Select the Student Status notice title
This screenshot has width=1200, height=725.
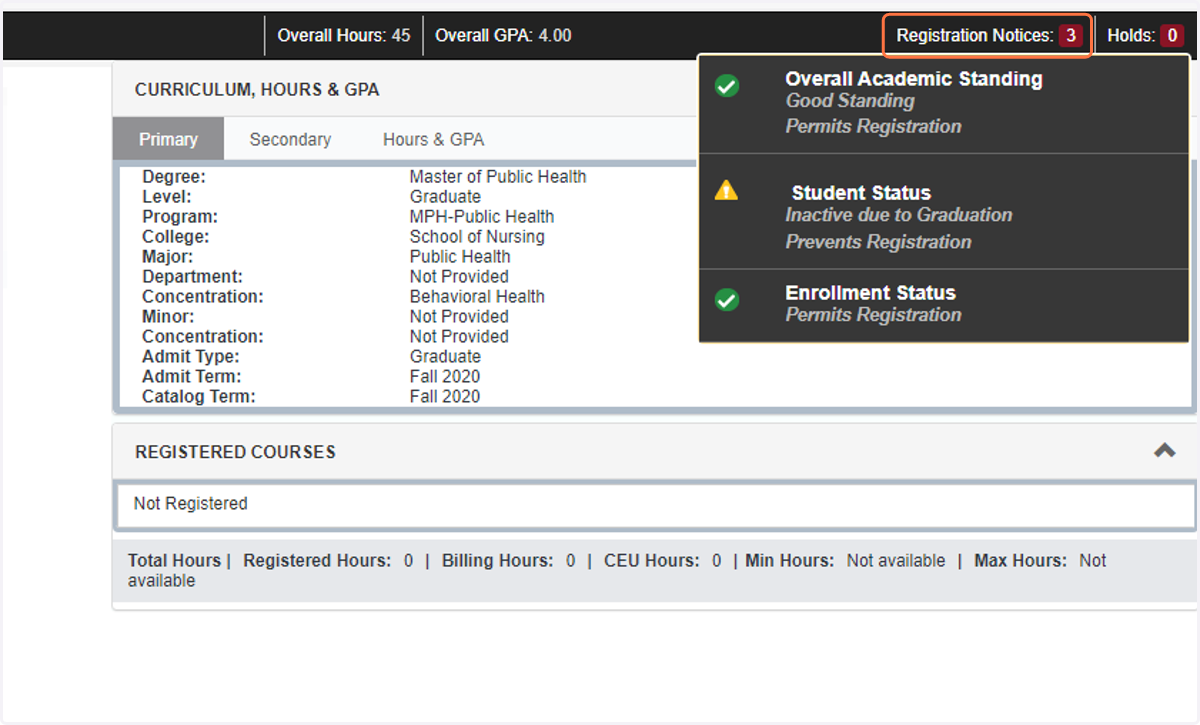click(x=861, y=193)
